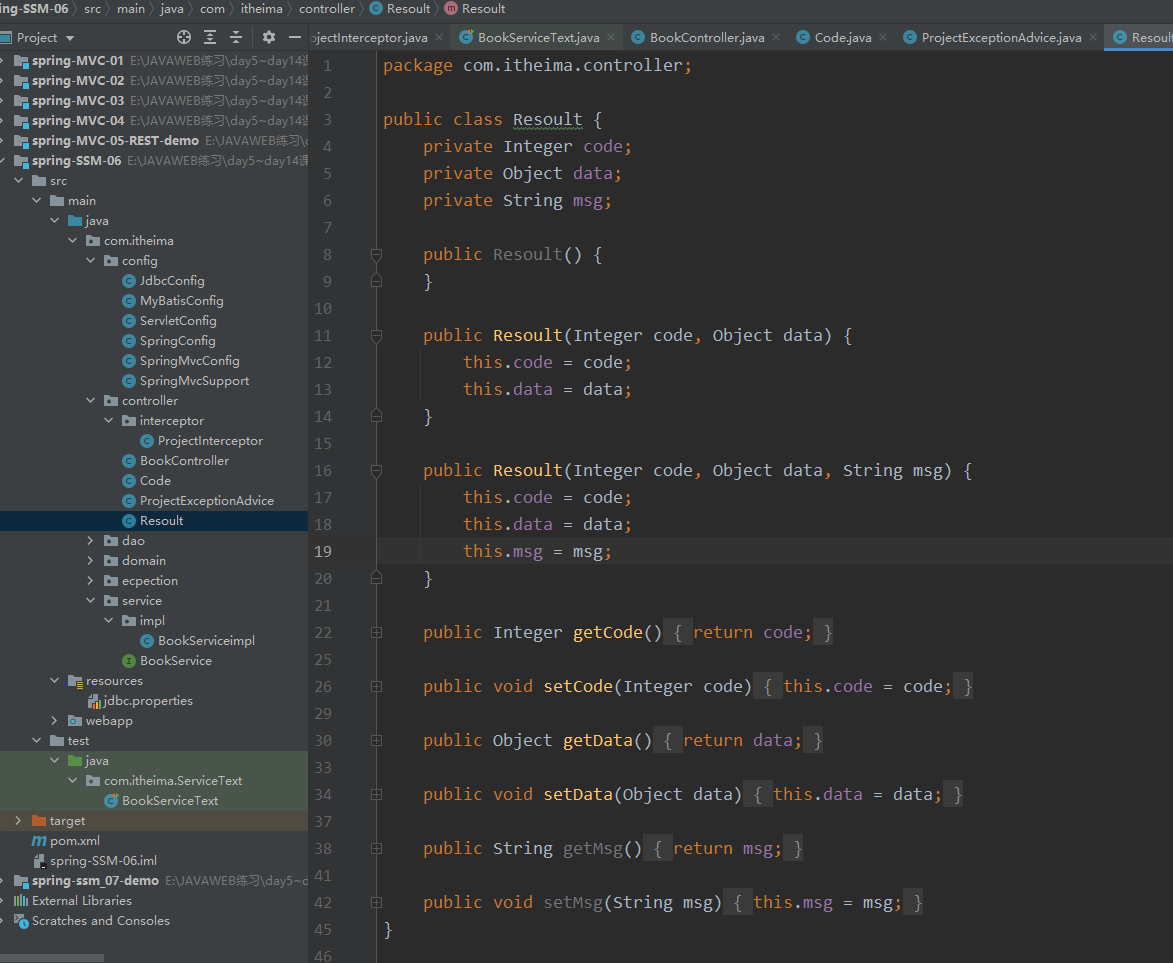
Task: Select jdbc.properties in resources folder
Action: pos(147,700)
